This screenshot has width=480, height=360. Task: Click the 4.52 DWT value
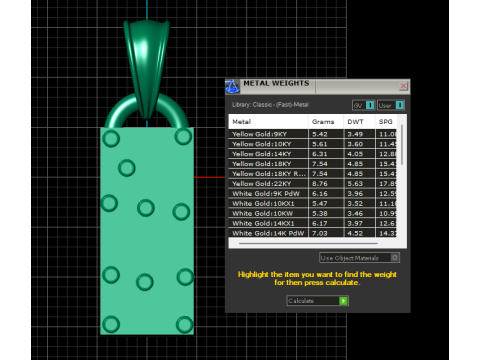coord(355,233)
